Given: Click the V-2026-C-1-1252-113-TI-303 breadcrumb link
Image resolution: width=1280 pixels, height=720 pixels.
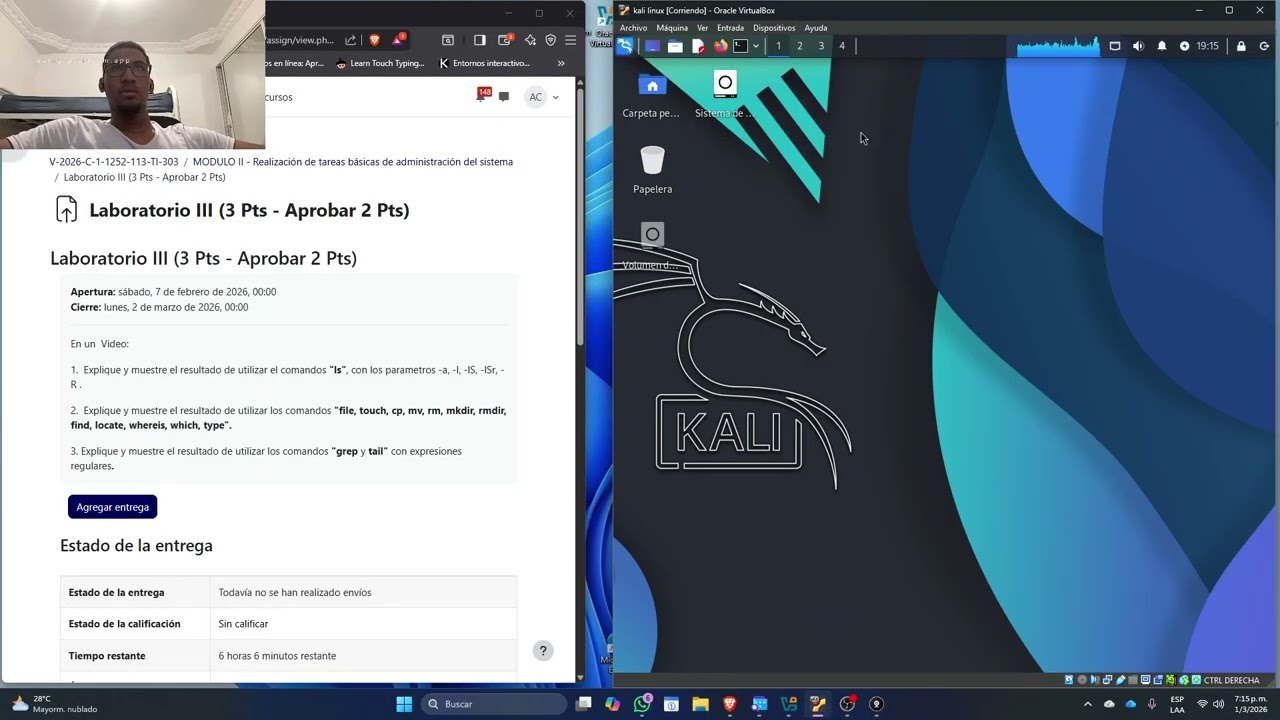Looking at the screenshot, I should tap(114, 162).
